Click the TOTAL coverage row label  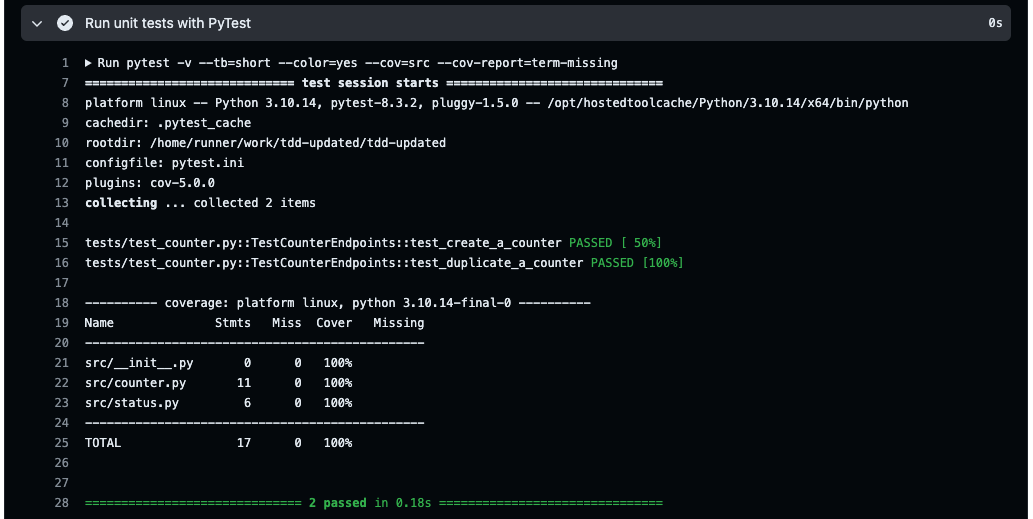pyautogui.click(x=103, y=443)
